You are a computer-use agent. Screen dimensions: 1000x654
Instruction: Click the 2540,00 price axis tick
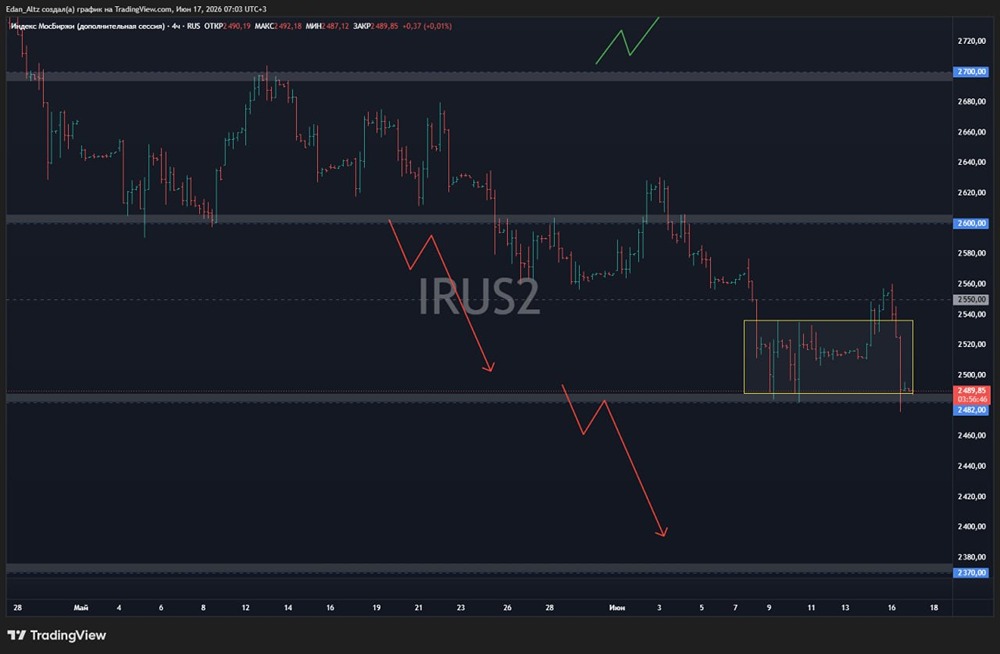(971, 314)
